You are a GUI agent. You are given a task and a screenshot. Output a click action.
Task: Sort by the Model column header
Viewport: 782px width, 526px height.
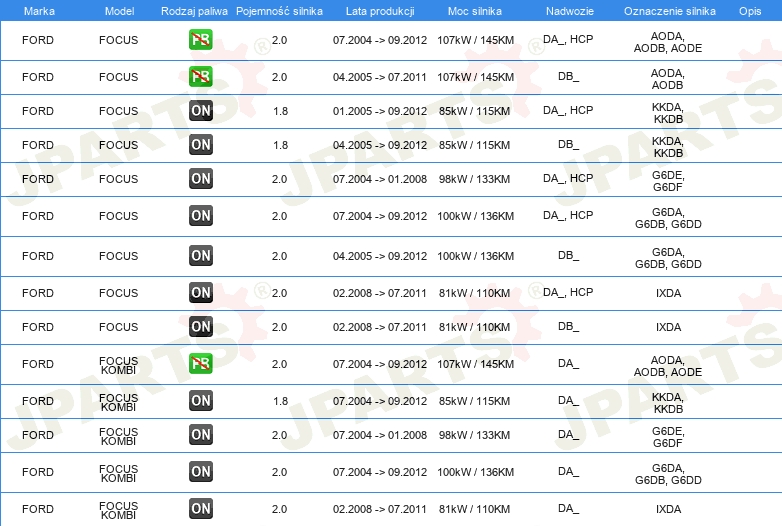coord(119,11)
